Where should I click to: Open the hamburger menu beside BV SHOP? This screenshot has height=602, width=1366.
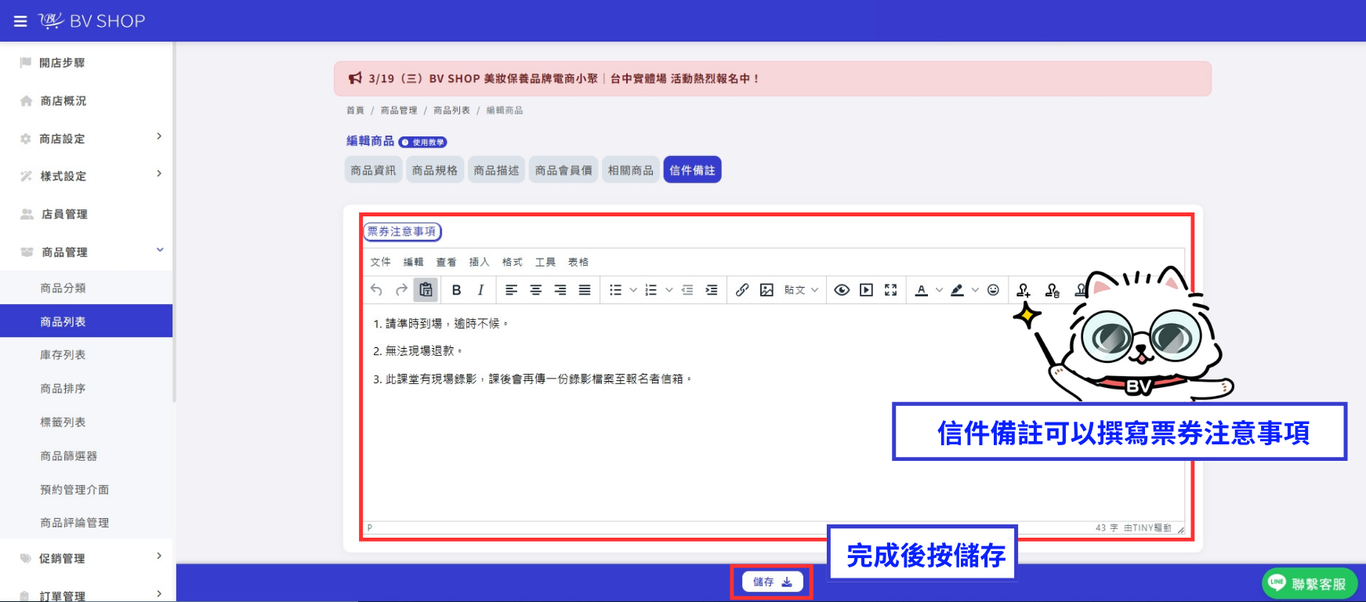click(x=20, y=21)
